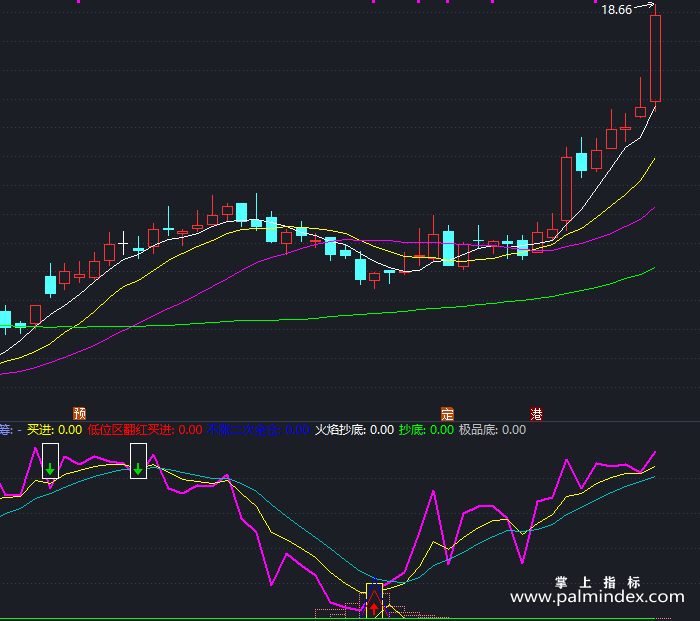Screen dimensions: 700x621
Task: Select the tallest final red candlestick
Action: pos(655,58)
